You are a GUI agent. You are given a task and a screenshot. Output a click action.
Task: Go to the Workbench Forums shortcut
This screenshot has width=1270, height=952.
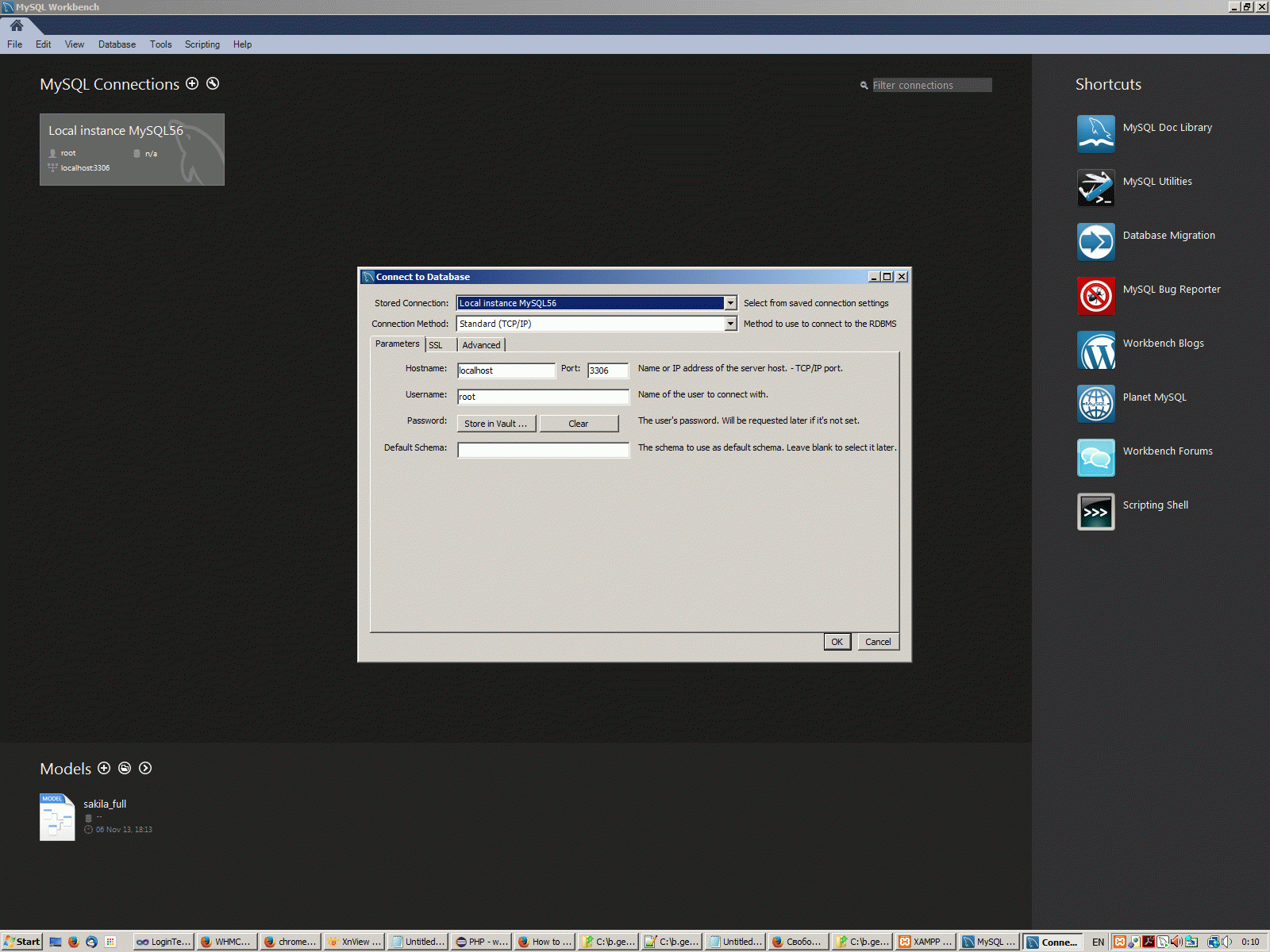click(x=1096, y=458)
